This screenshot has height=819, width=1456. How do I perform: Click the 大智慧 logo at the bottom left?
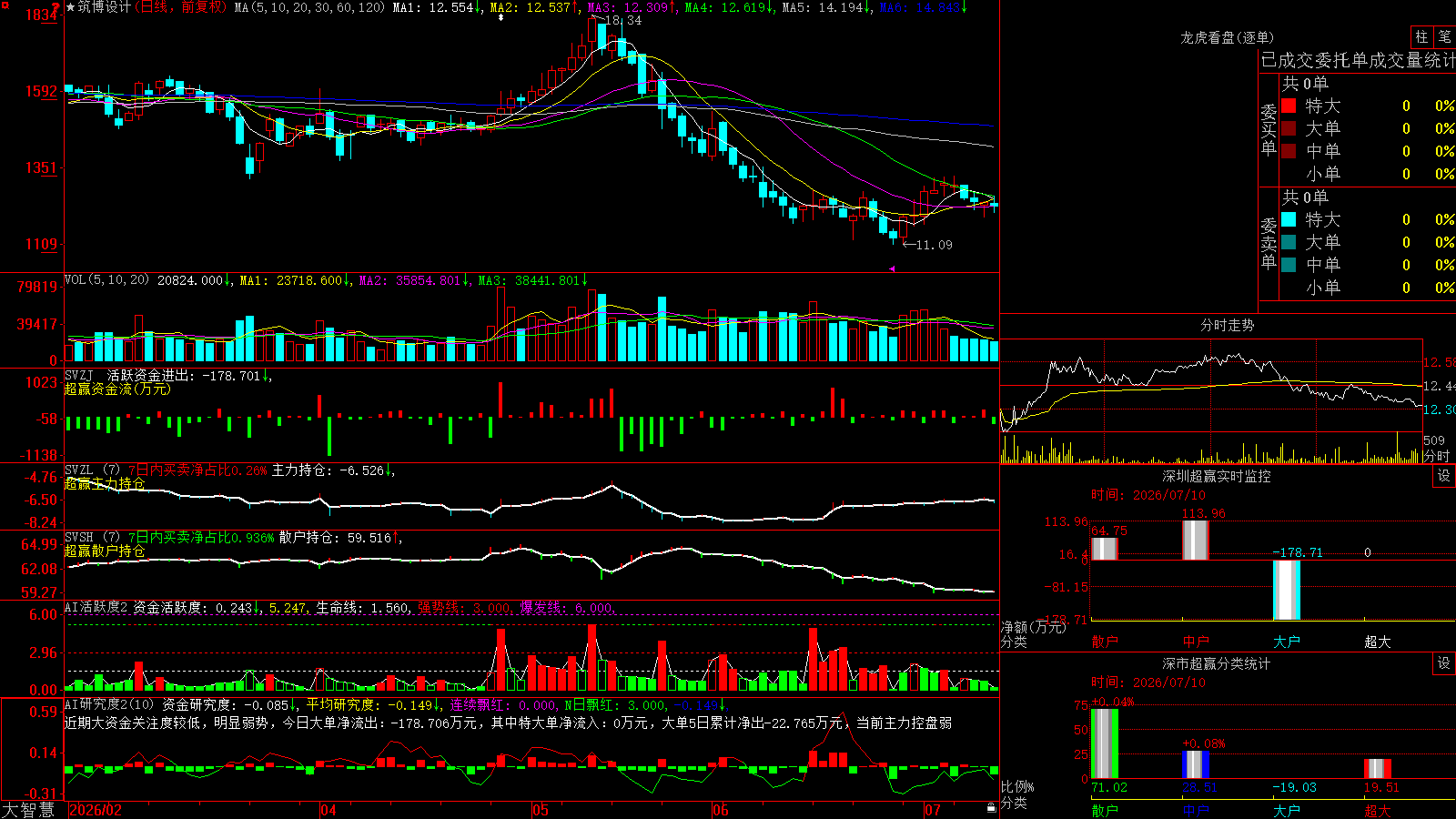coord(28,810)
